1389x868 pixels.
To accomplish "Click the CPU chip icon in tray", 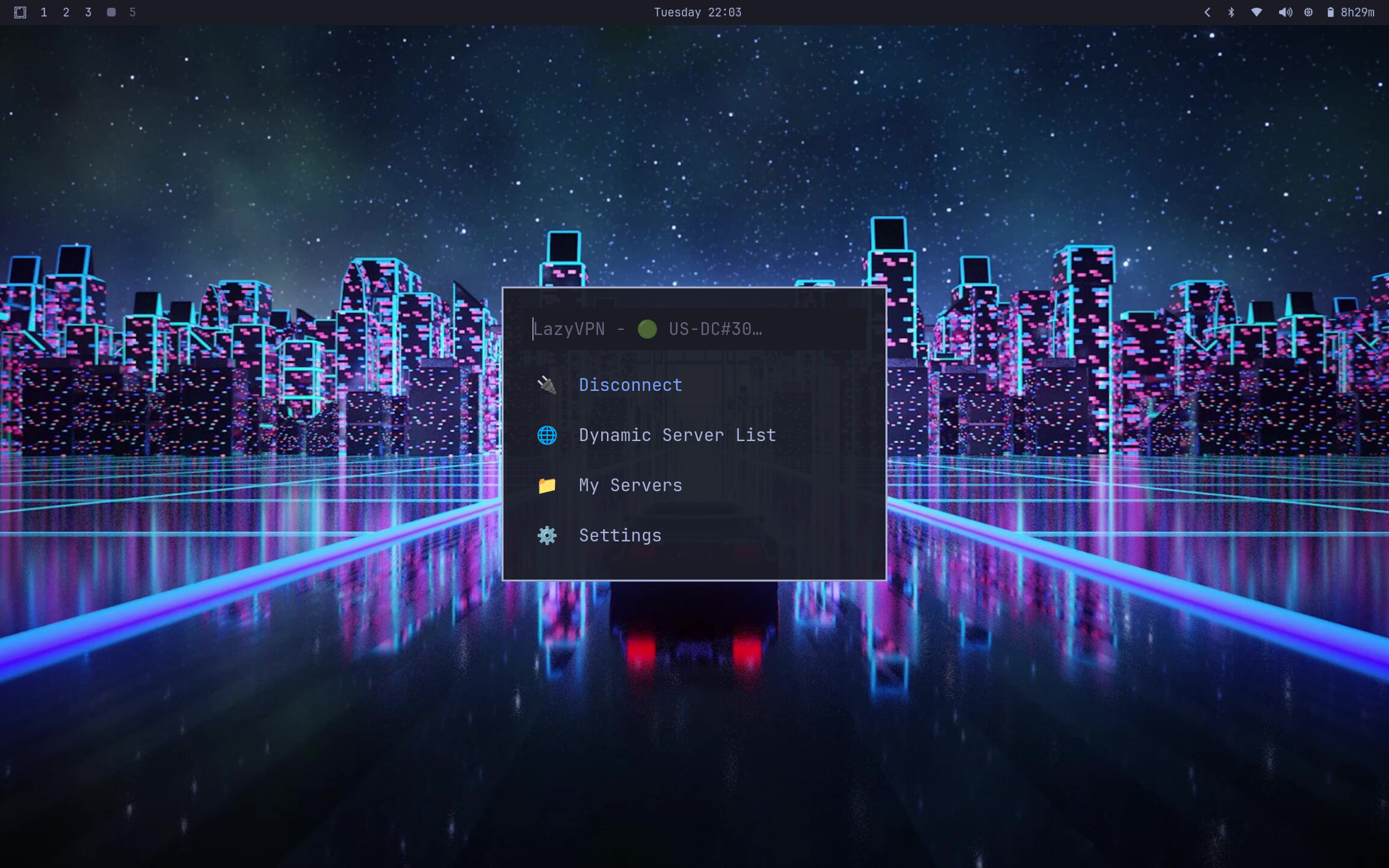I will tap(1308, 12).
